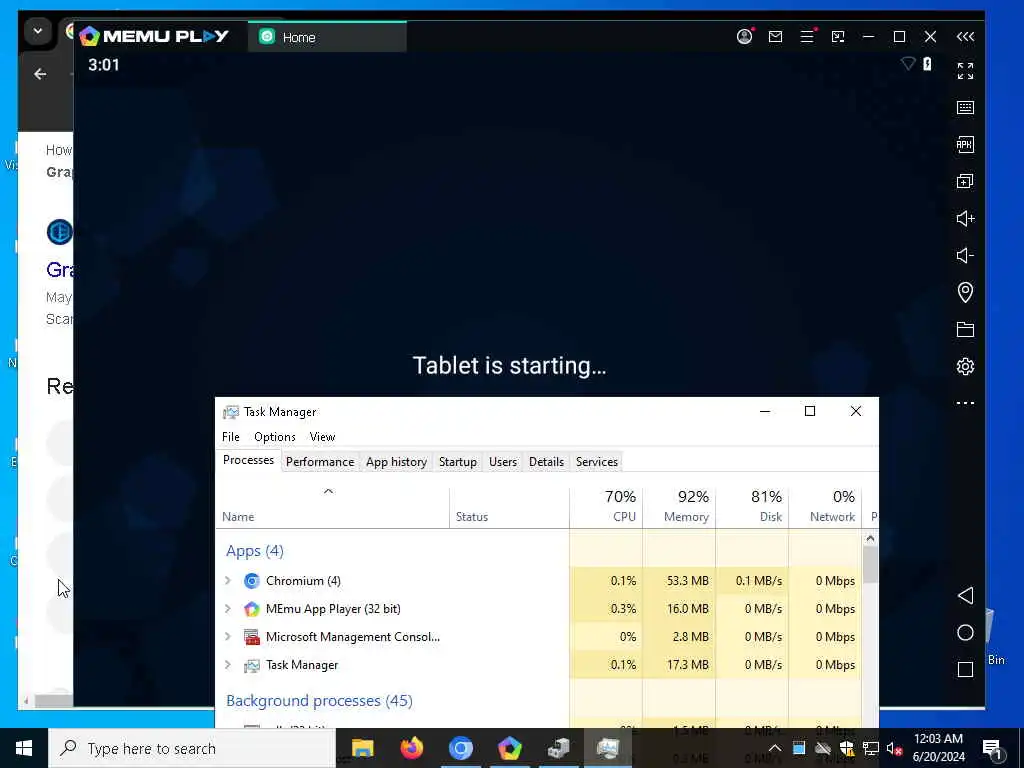Open the GPS location pin icon in MEmu
This screenshot has height=768, width=1024.
pyautogui.click(x=965, y=292)
